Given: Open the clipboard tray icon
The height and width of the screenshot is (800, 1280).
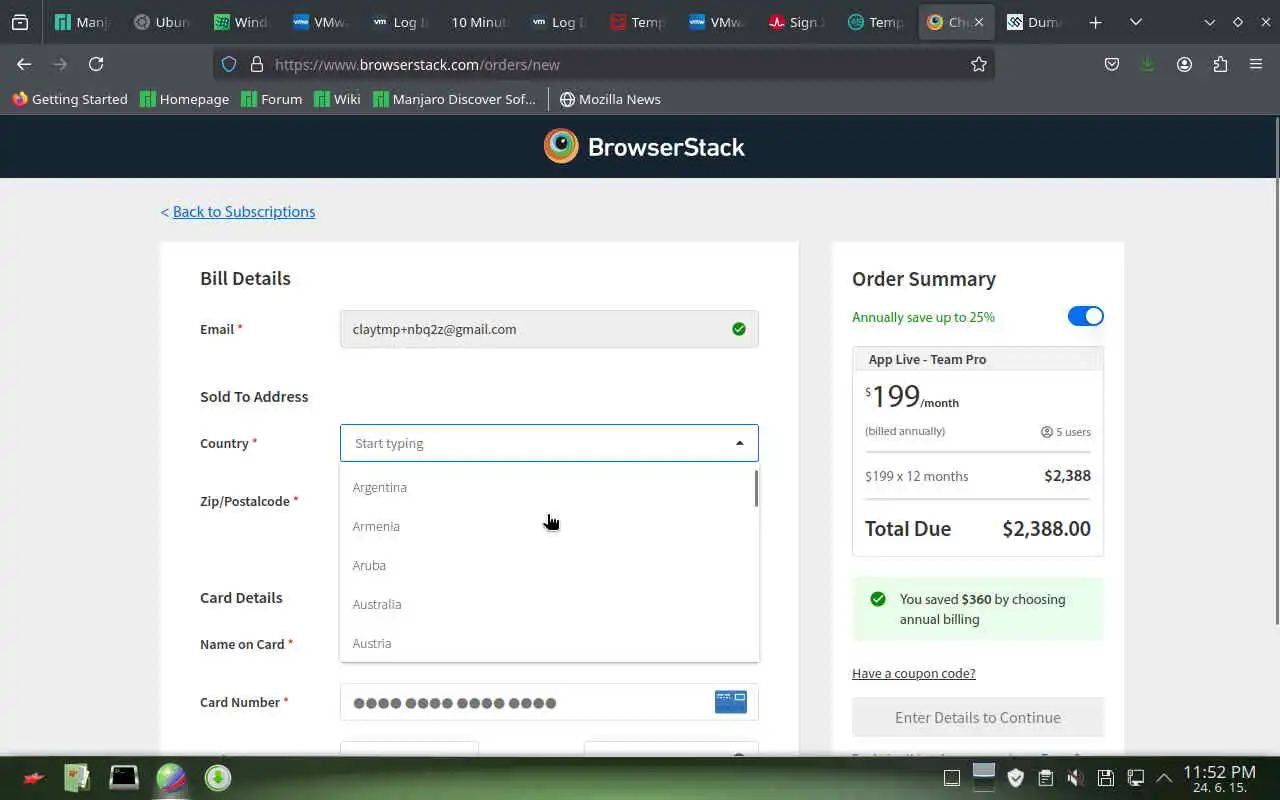Looking at the screenshot, I should (x=1045, y=778).
